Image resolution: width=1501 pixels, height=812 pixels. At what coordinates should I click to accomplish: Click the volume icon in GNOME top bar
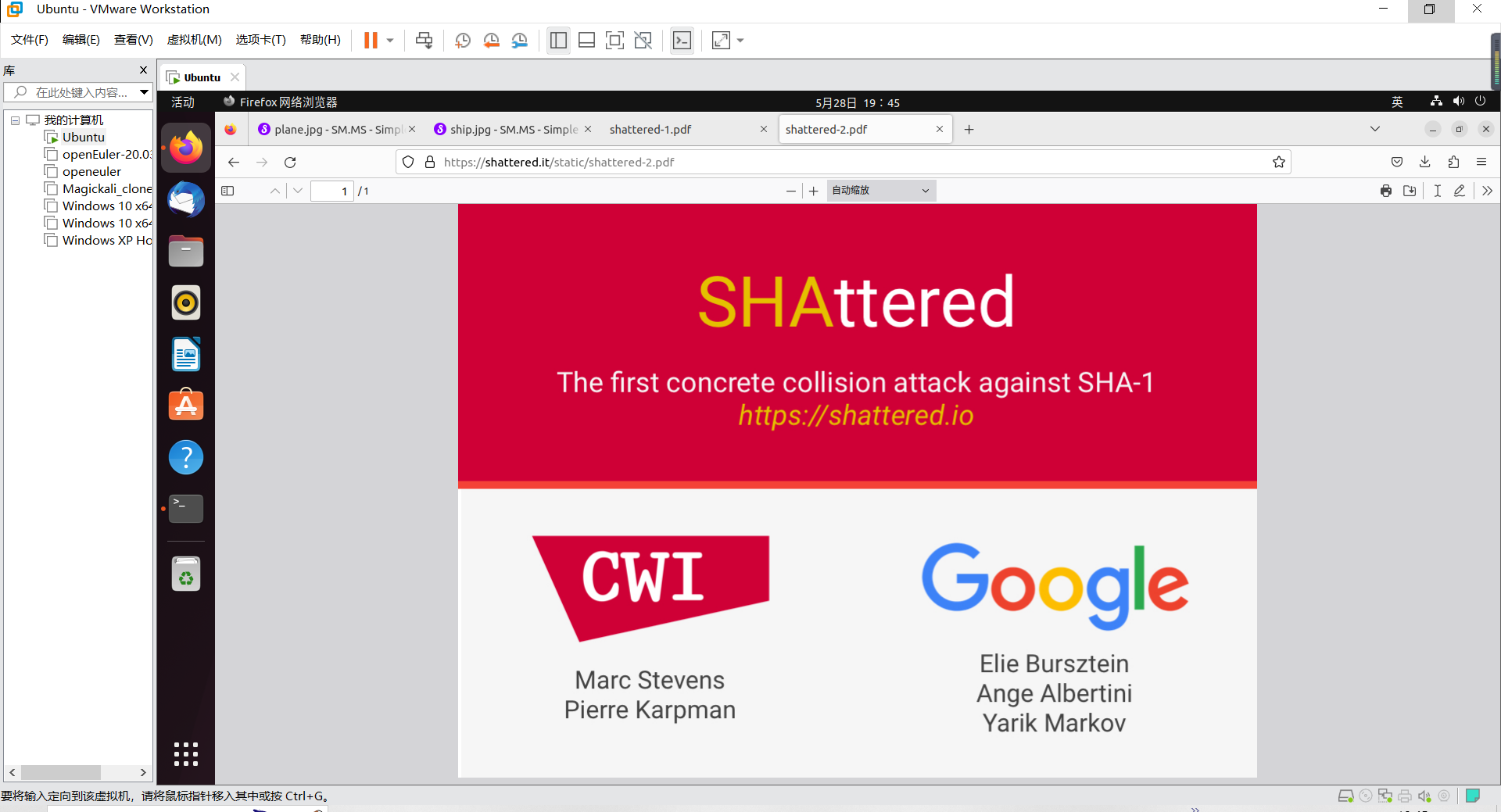coord(1459,102)
